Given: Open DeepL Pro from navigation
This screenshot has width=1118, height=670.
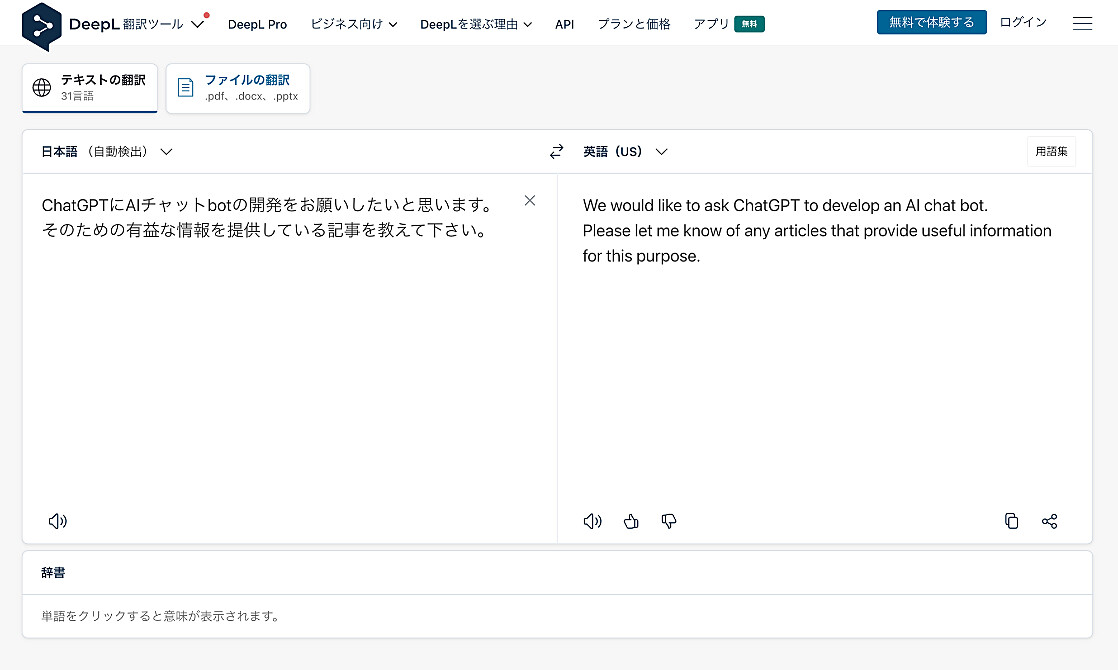Looking at the screenshot, I should (x=257, y=24).
